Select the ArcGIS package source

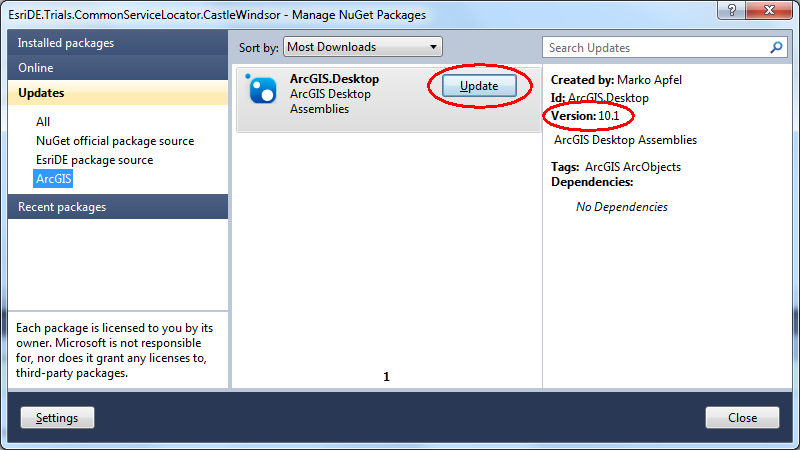coord(54,179)
